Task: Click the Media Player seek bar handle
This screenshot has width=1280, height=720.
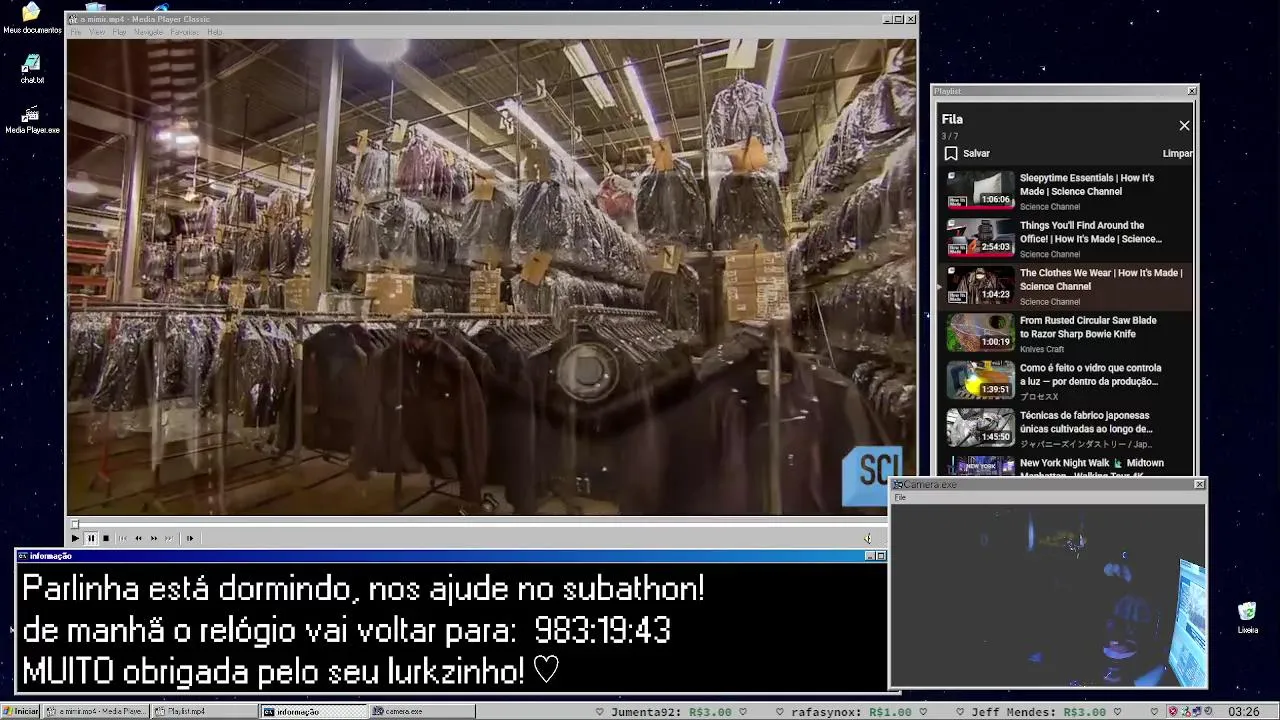Action: 74,524
